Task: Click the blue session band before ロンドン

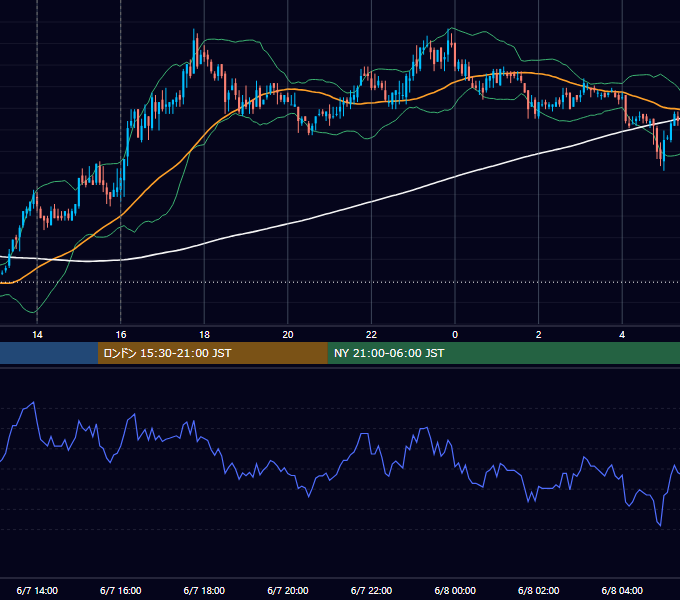Action: [x=49, y=353]
